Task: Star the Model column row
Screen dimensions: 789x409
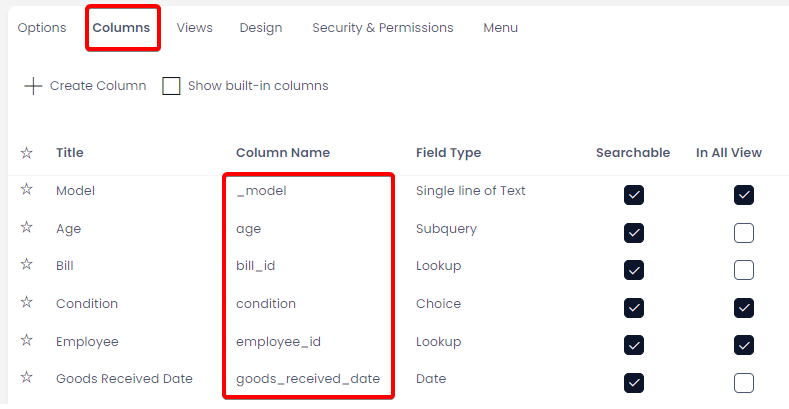Action: (x=27, y=190)
